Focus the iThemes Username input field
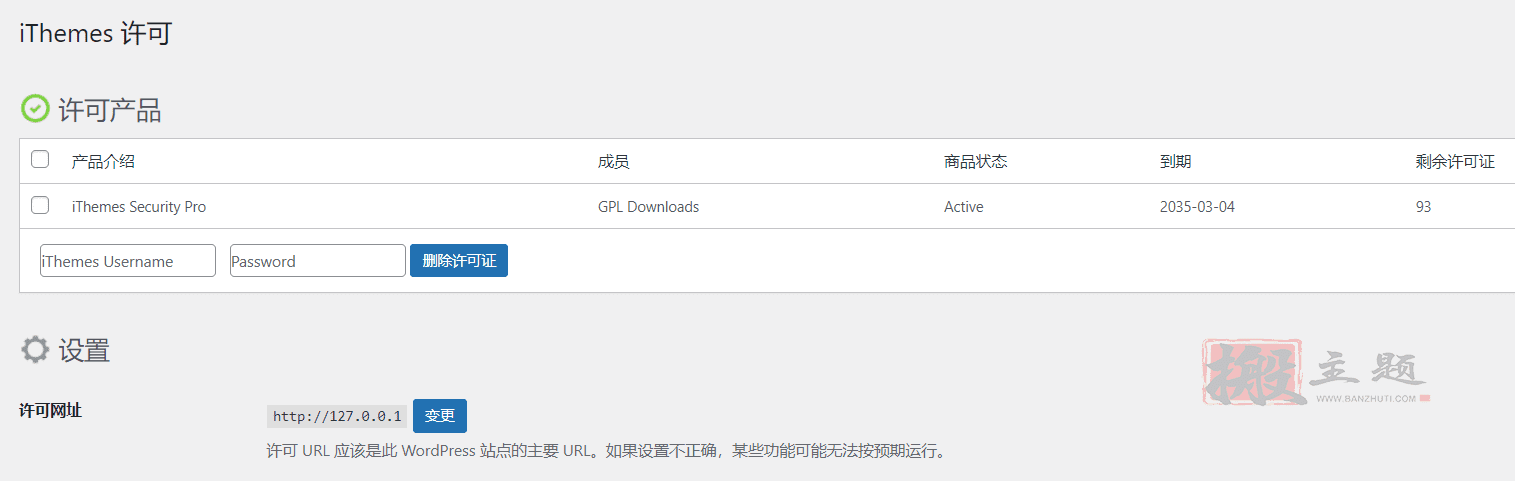1515x481 pixels. (x=128, y=260)
